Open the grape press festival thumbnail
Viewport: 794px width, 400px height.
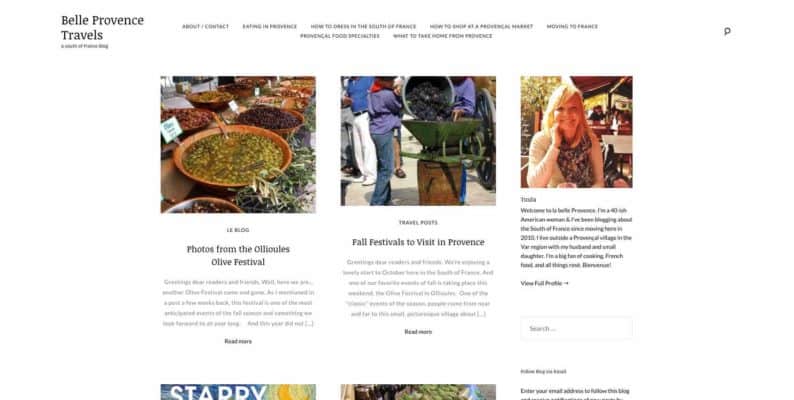(x=418, y=141)
